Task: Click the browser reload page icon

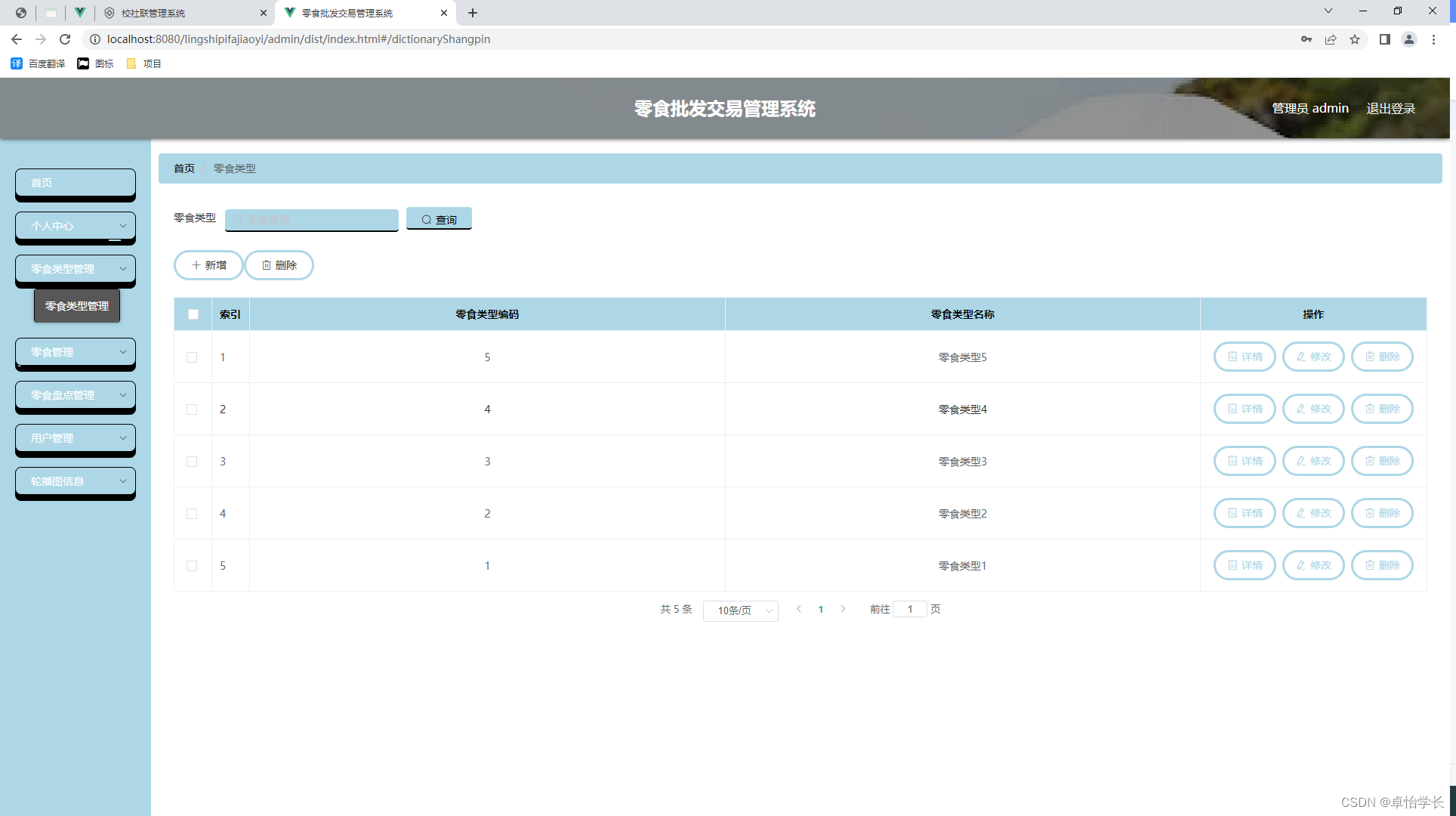Action: (x=65, y=39)
